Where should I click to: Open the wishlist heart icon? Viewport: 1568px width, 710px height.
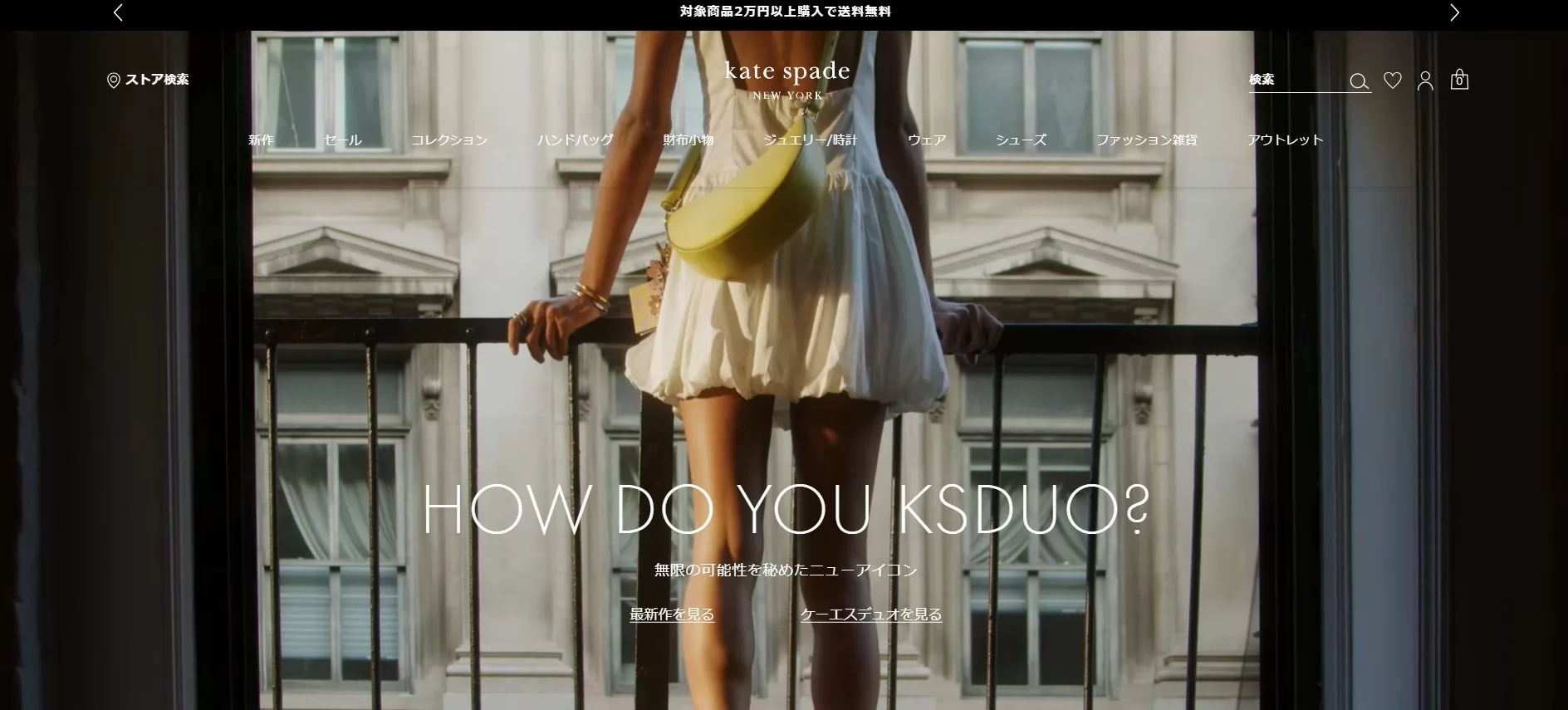(x=1393, y=81)
